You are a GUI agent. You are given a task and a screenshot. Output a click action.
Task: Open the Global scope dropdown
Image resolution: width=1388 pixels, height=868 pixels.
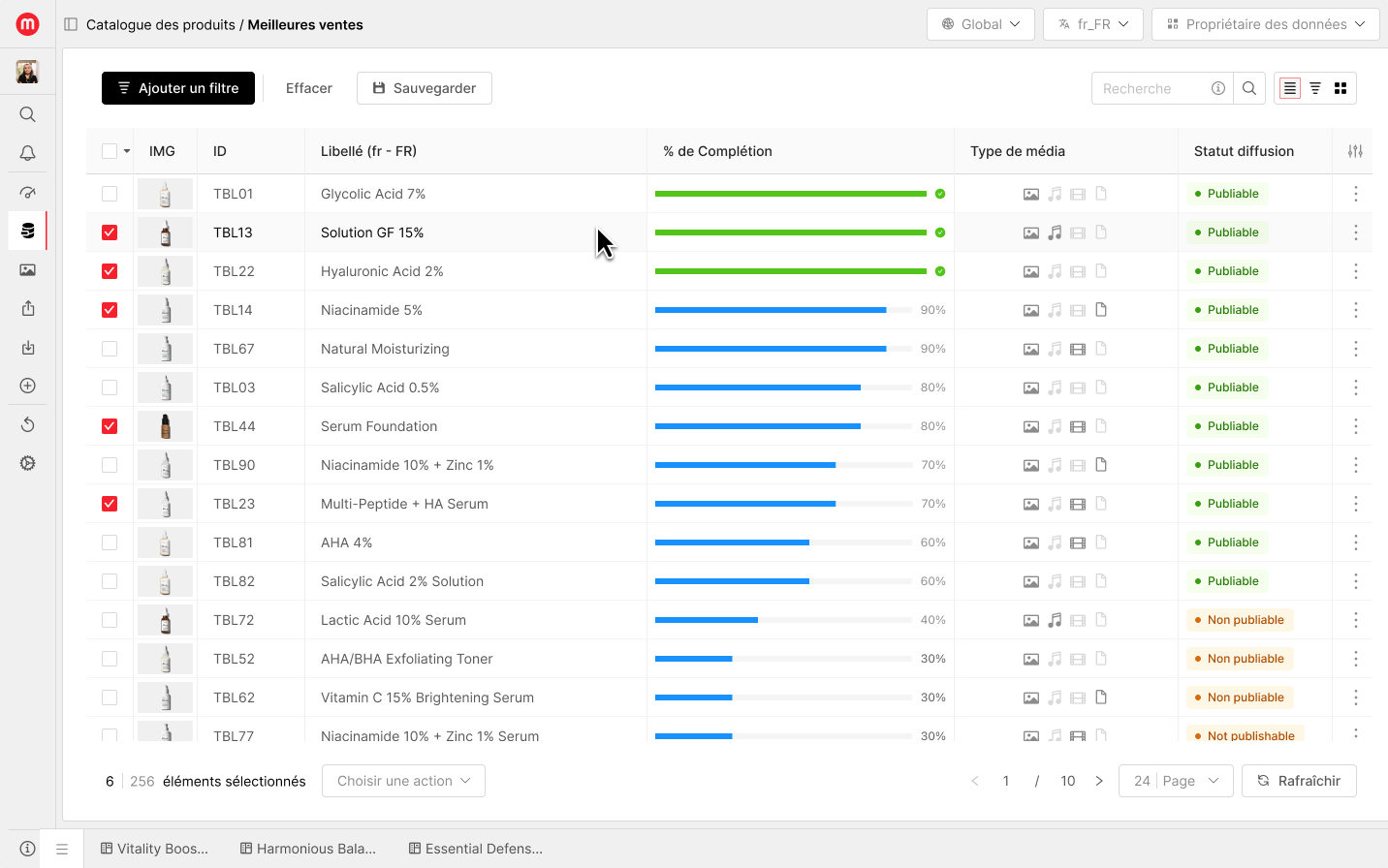(x=980, y=24)
